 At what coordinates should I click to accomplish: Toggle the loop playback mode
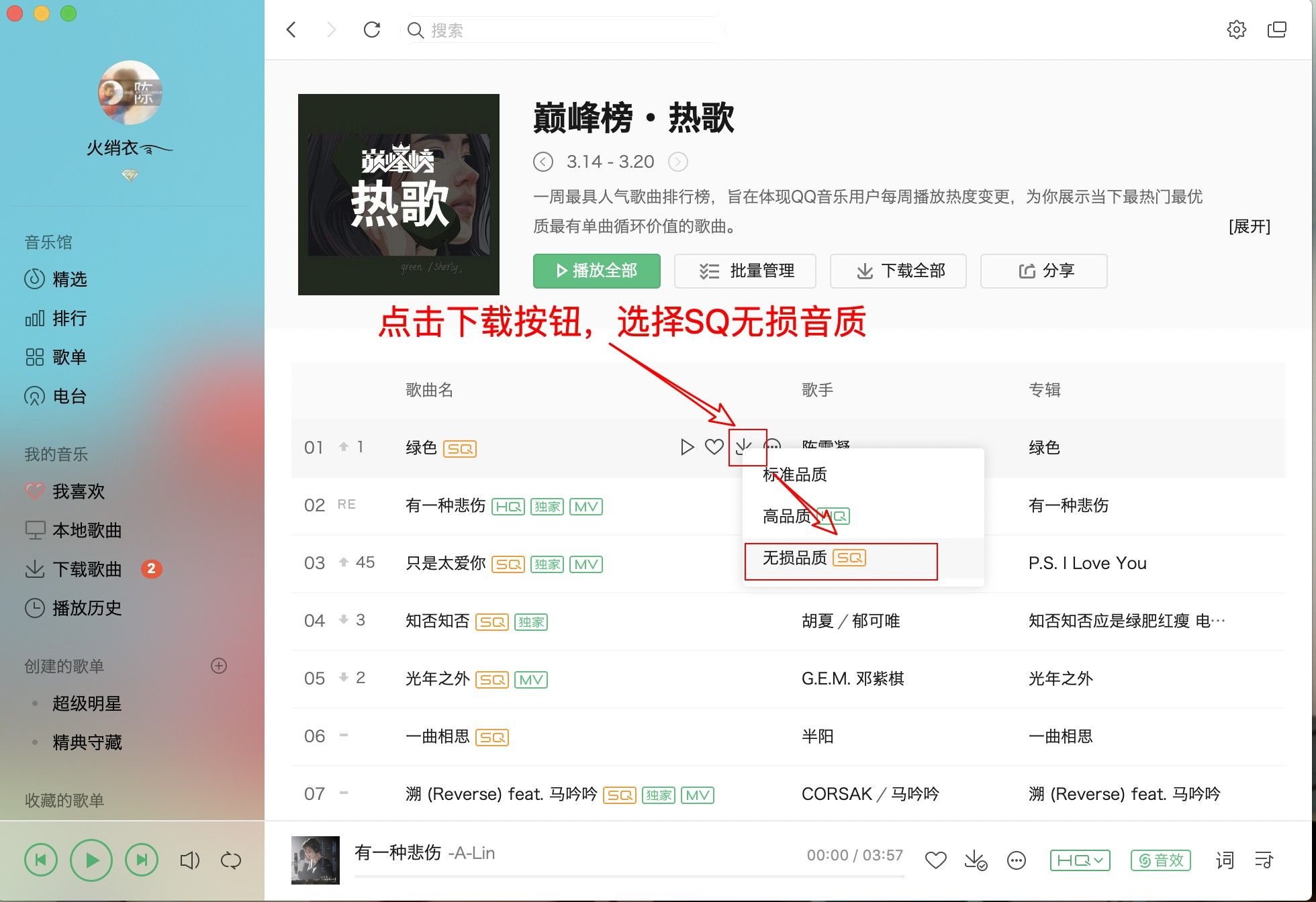pyautogui.click(x=230, y=860)
